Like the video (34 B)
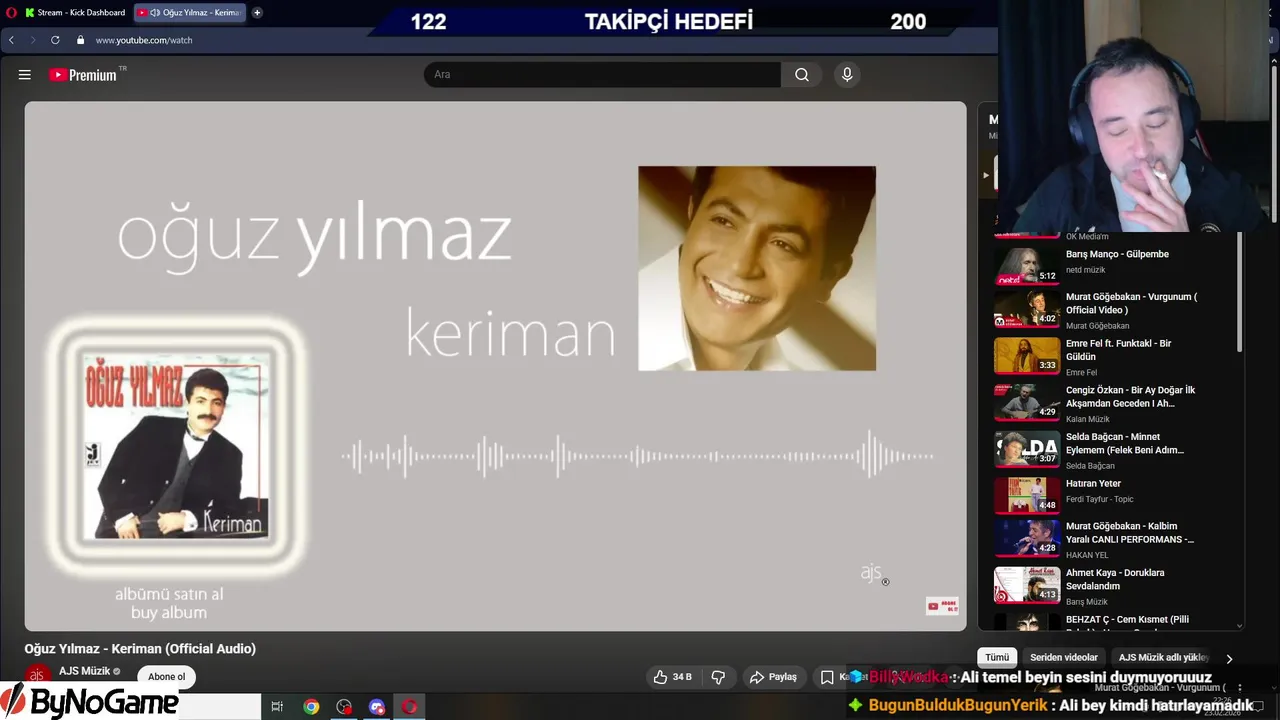The width and height of the screenshot is (1280, 720). click(672, 677)
